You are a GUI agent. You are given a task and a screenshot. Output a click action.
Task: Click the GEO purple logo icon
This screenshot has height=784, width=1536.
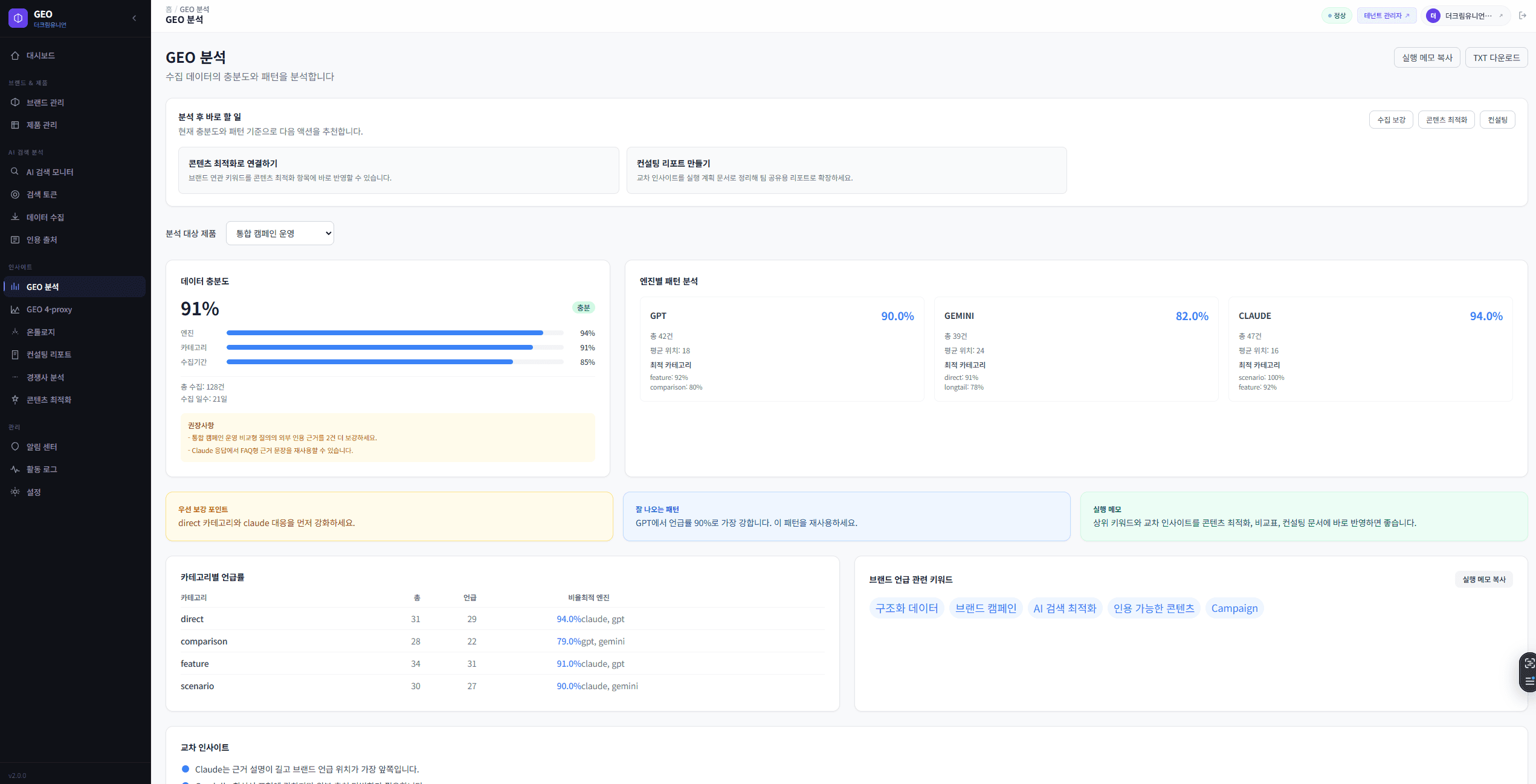pos(18,19)
